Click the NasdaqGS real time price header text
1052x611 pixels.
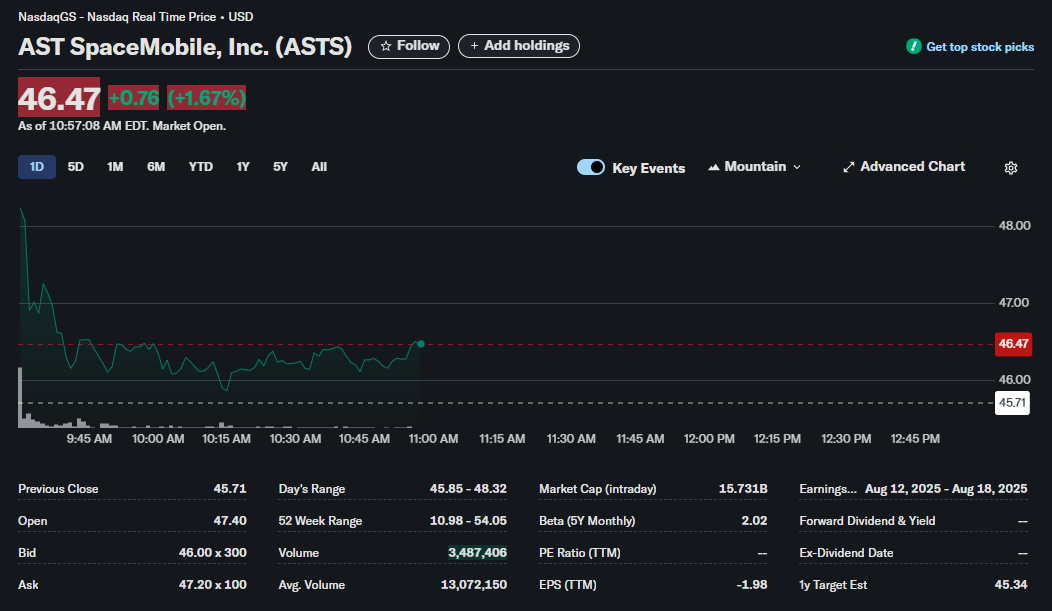point(136,17)
